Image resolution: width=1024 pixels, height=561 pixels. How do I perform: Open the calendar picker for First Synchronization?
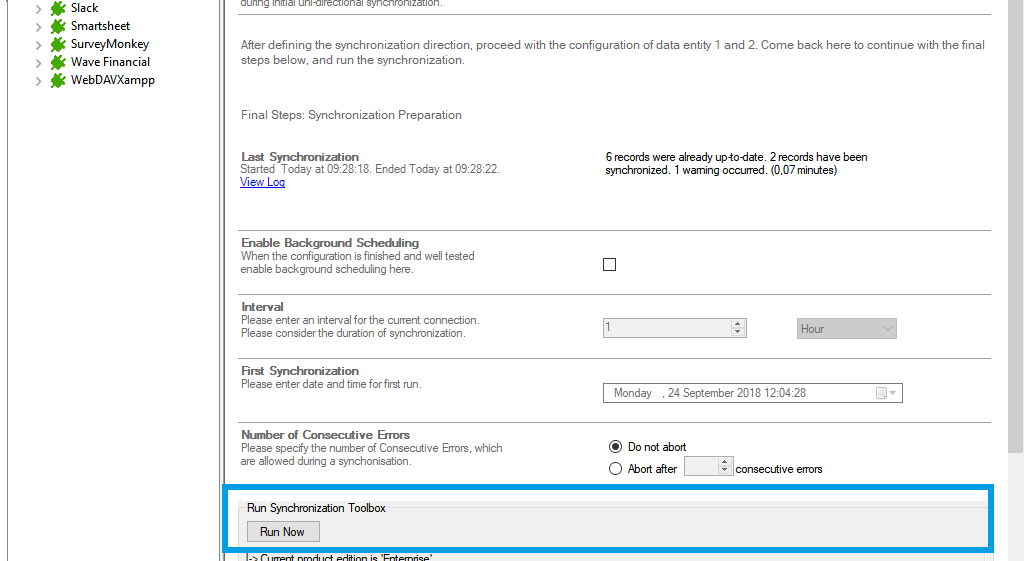pos(886,393)
